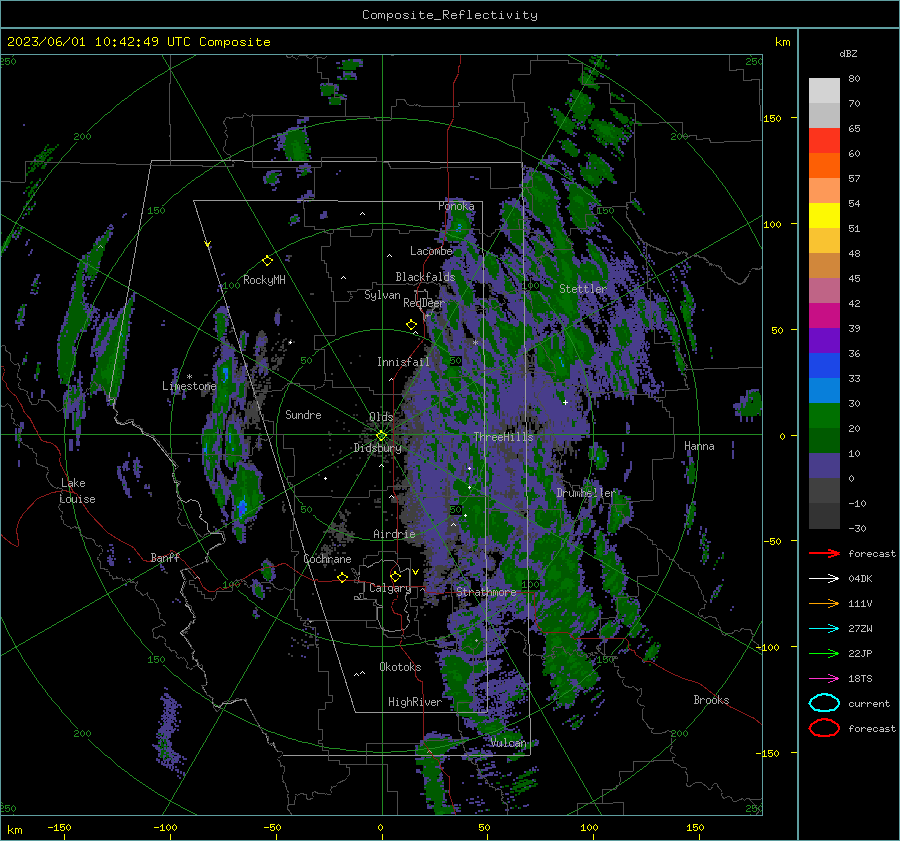Click the 18TS legend text
This screenshot has height=841, width=900.
coord(860,679)
